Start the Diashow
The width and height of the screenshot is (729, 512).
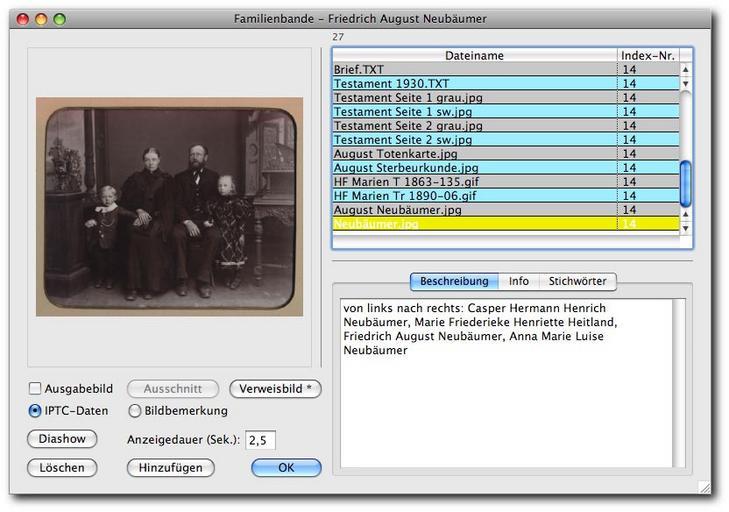click(62, 439)
